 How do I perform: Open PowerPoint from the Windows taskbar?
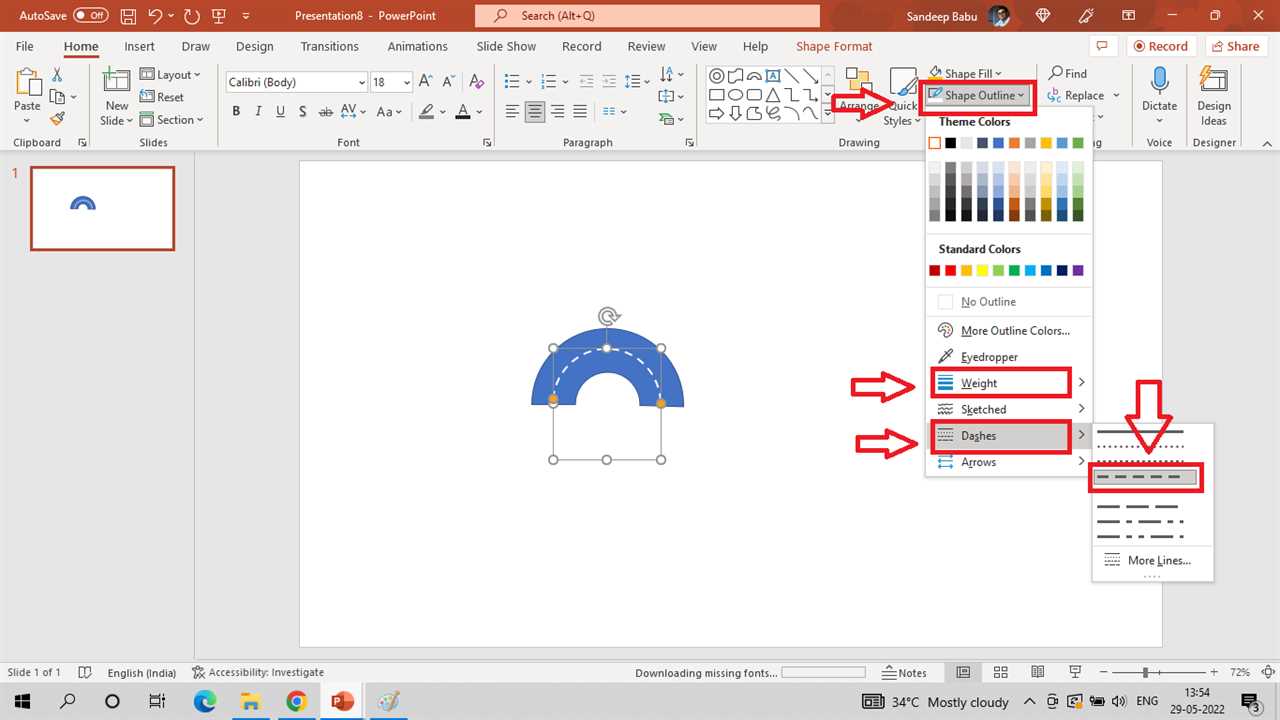pyautogui.click(x=342, y=701)
